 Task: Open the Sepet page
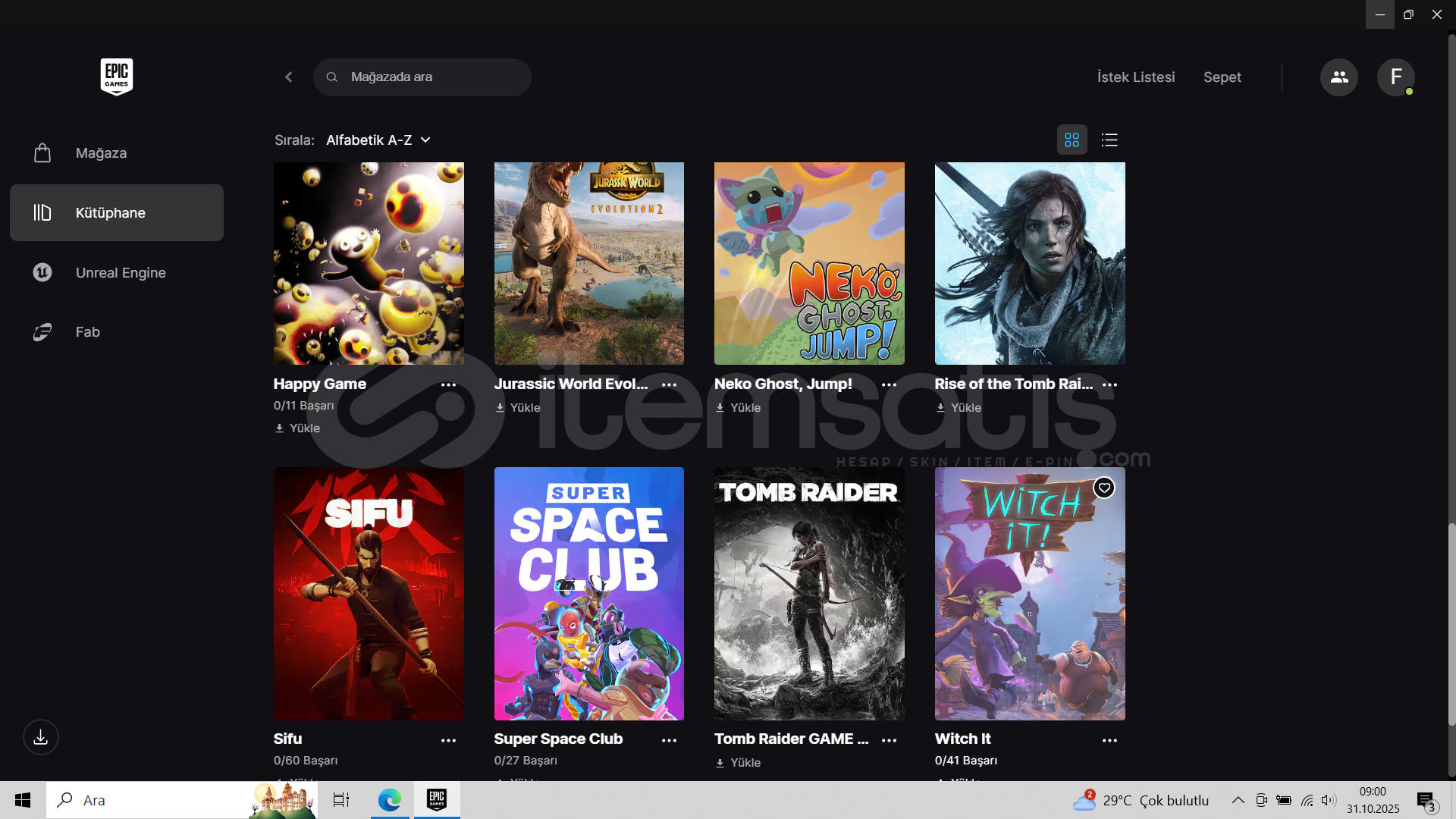1222,77
